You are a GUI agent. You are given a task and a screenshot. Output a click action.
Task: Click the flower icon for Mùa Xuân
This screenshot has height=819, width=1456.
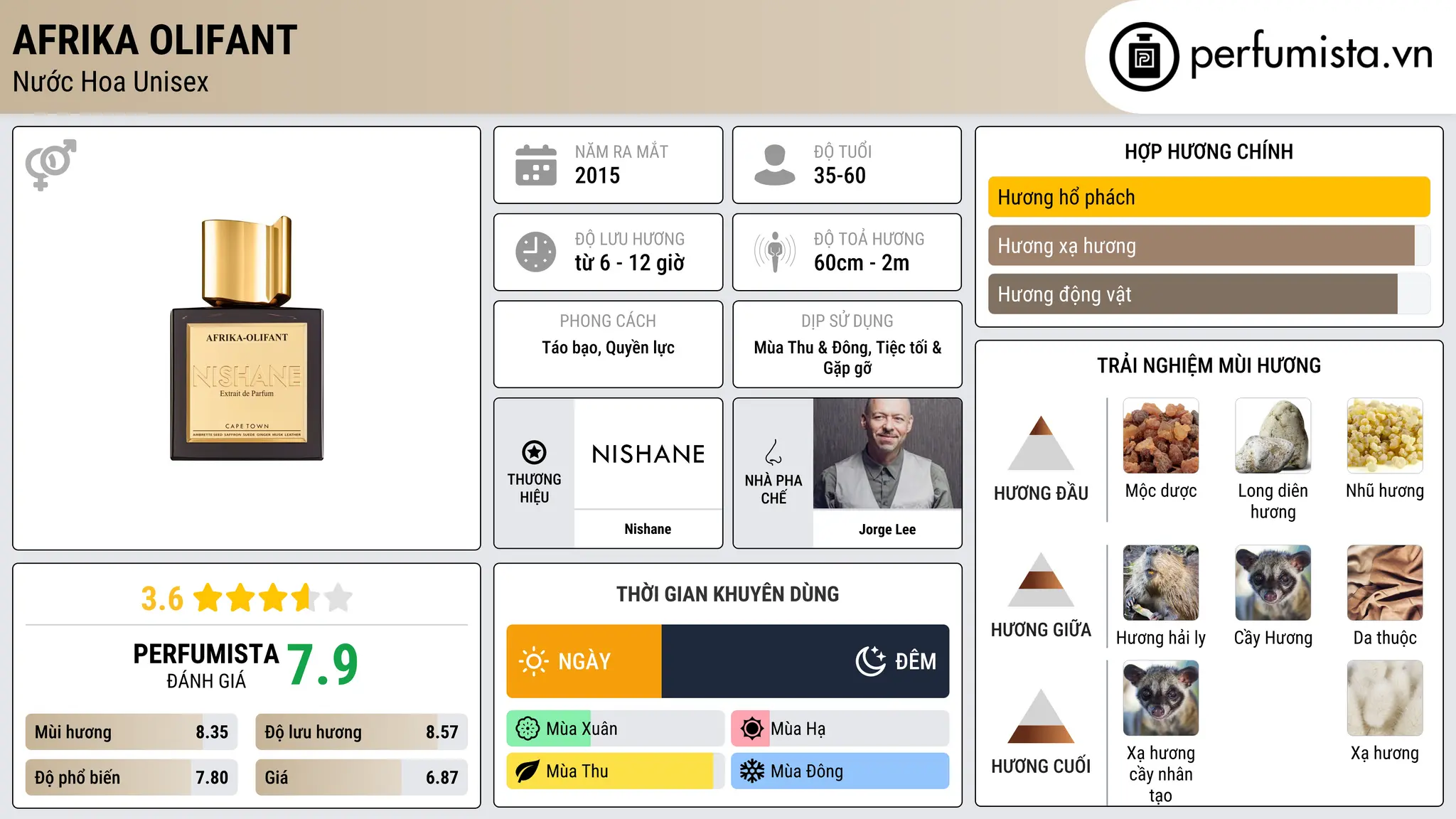coord(528,729)
